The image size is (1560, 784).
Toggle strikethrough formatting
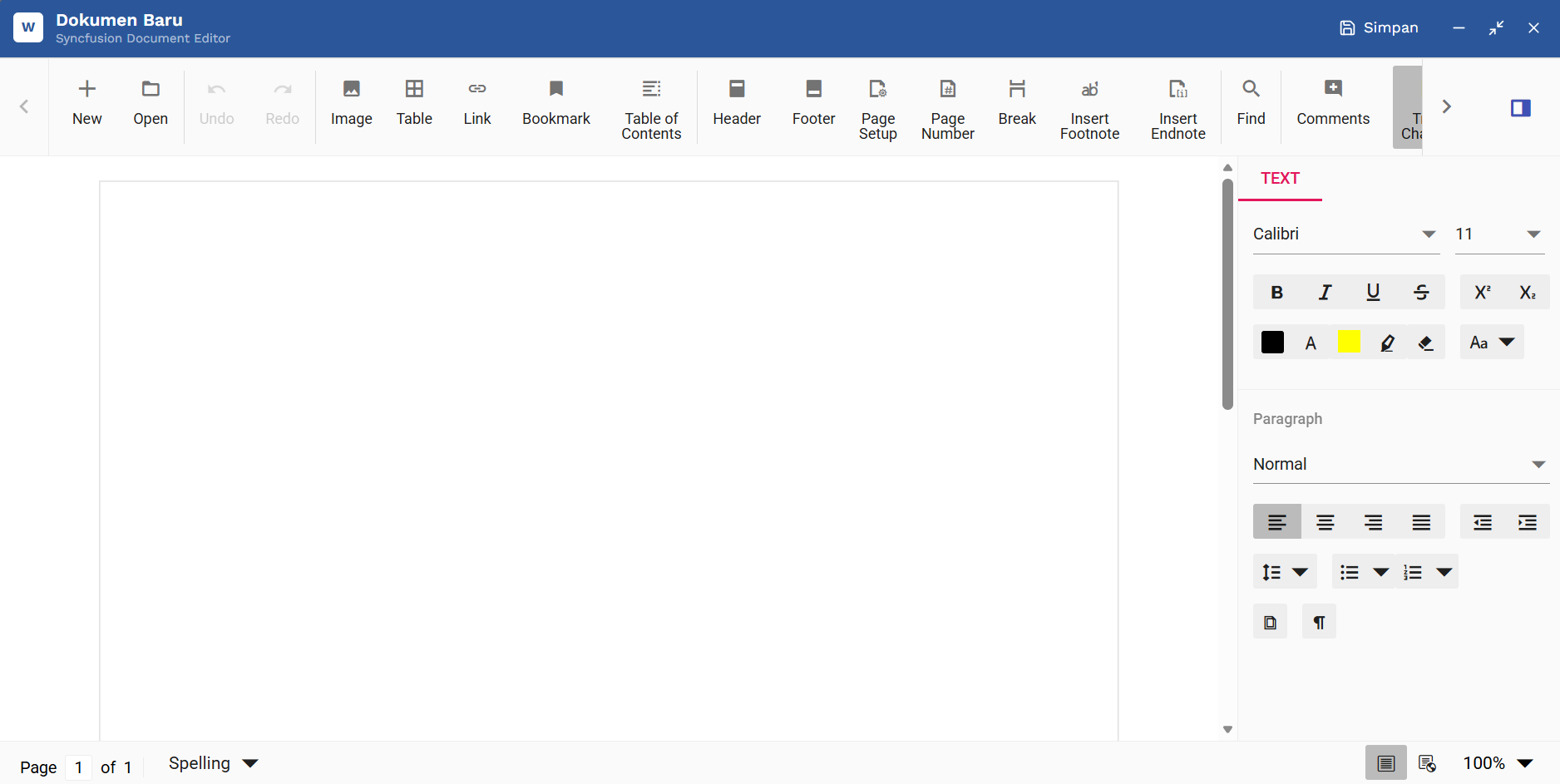[1421, 292]
